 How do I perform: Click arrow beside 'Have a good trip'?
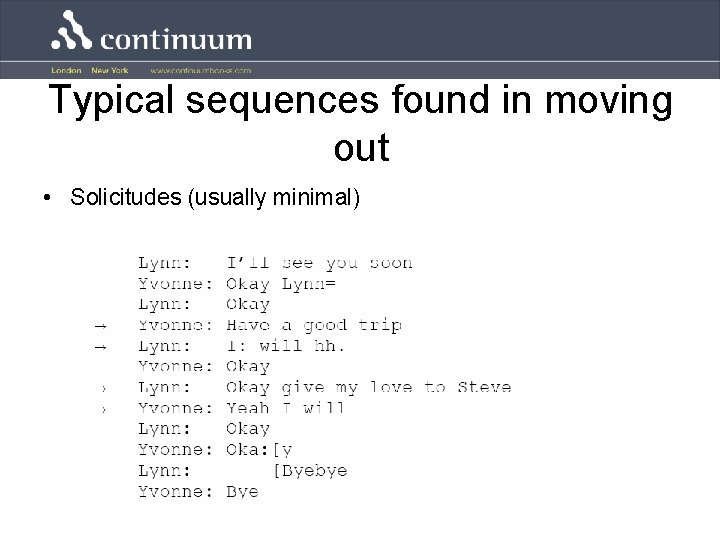tap(101, 326)
